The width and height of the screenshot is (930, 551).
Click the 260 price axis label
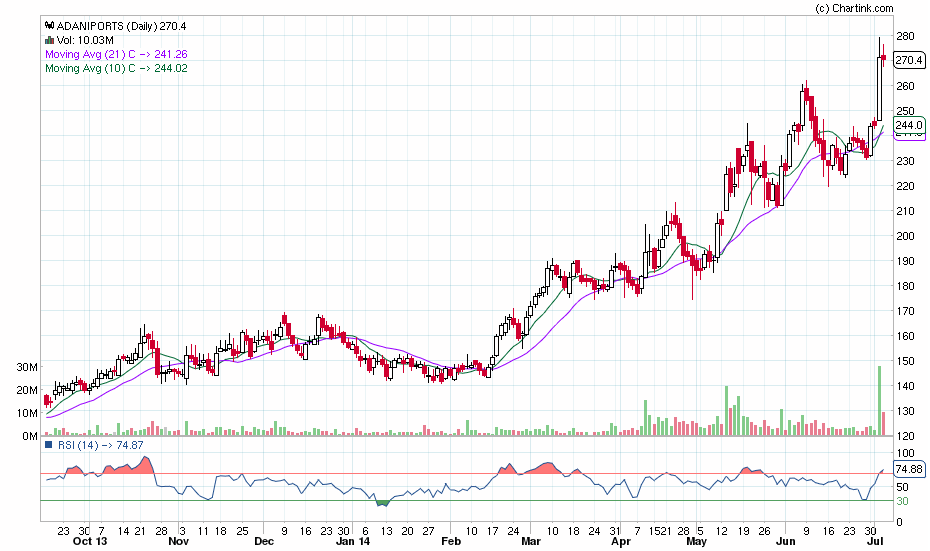[x=905, y=86]
